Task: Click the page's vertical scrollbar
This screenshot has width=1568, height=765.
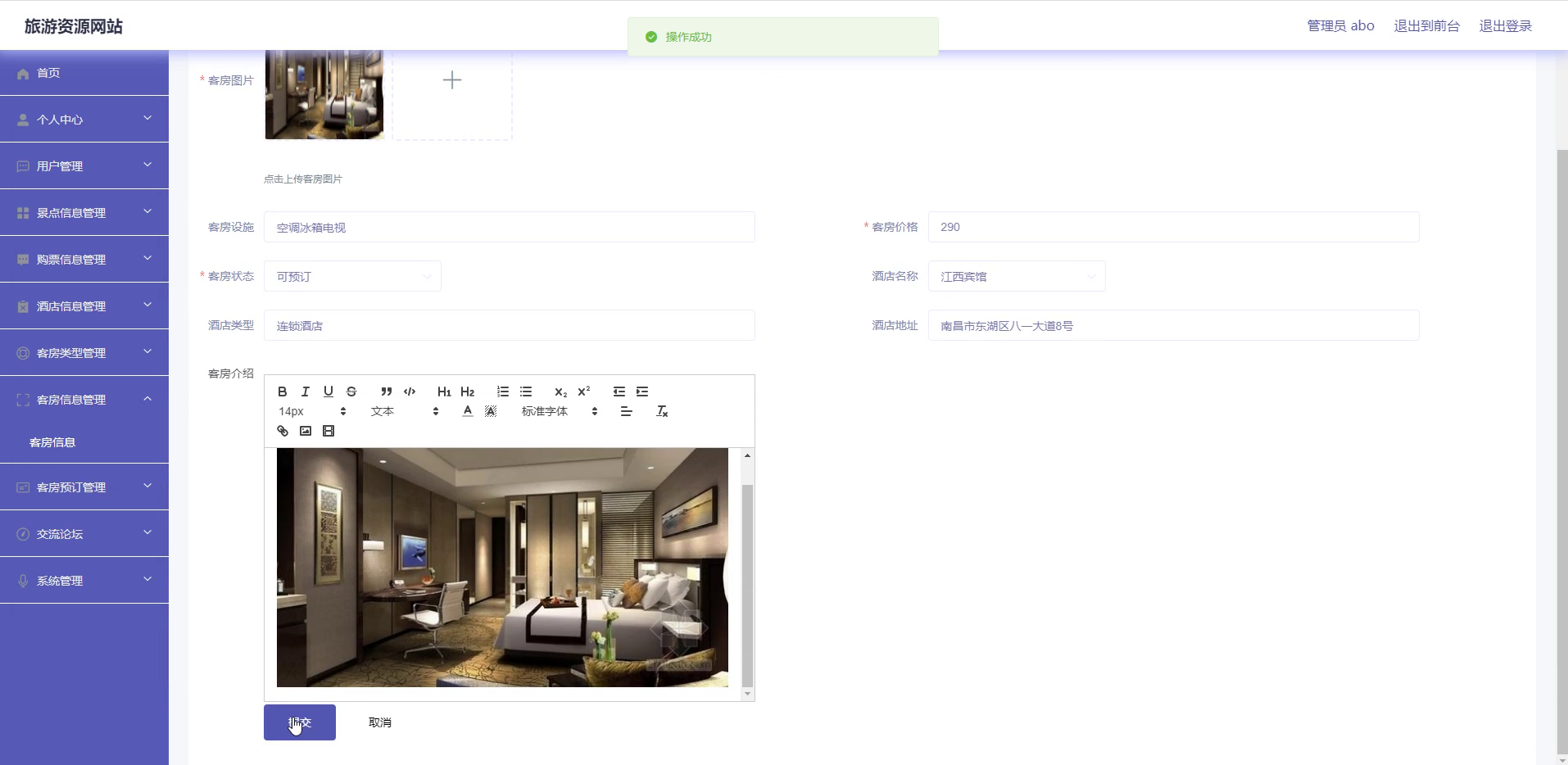Action: [1561, 450]
